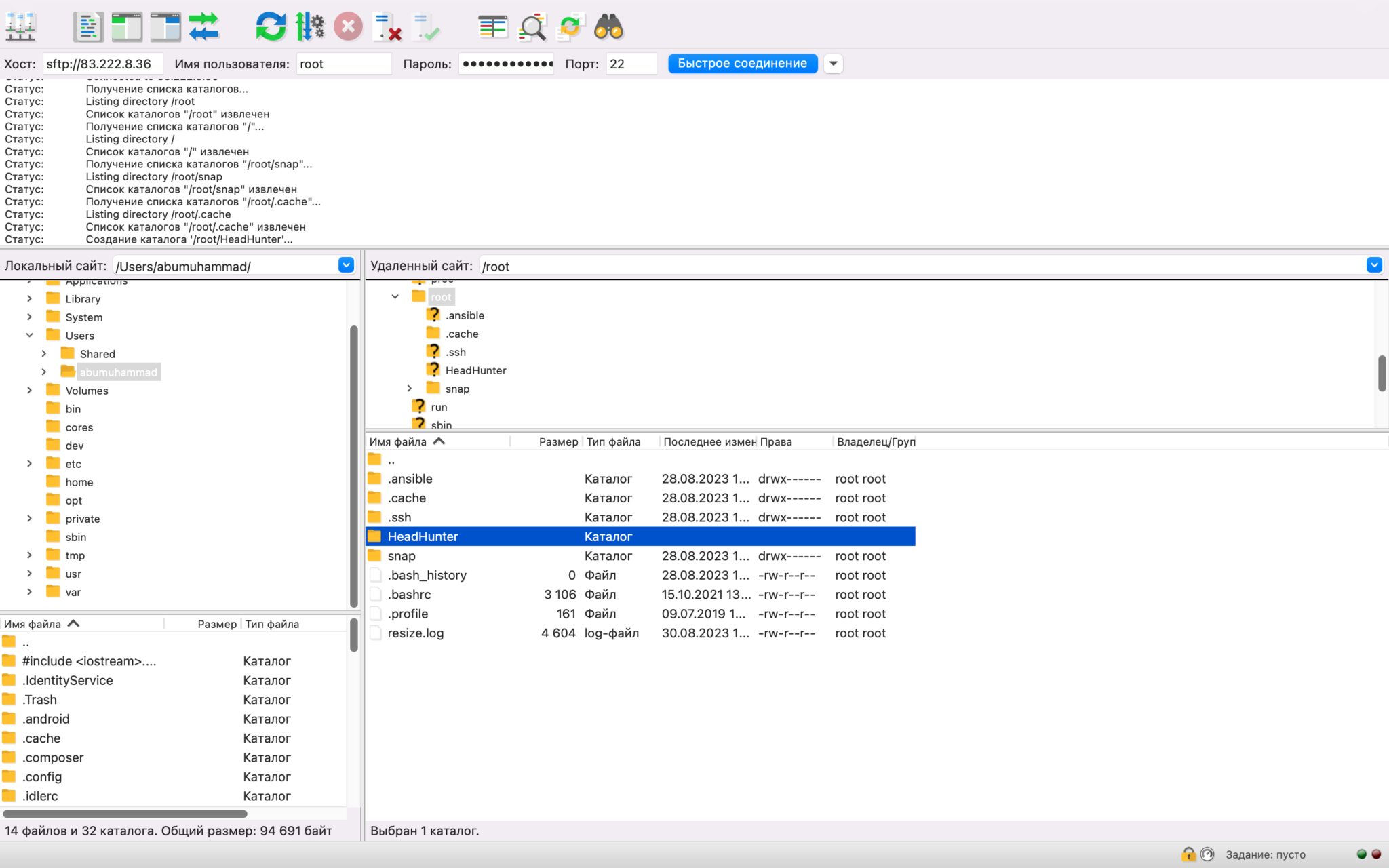Toggle the transfer queue display icon
The image size is (1389, 868).
pyautogui.click(x=204, y=26)
